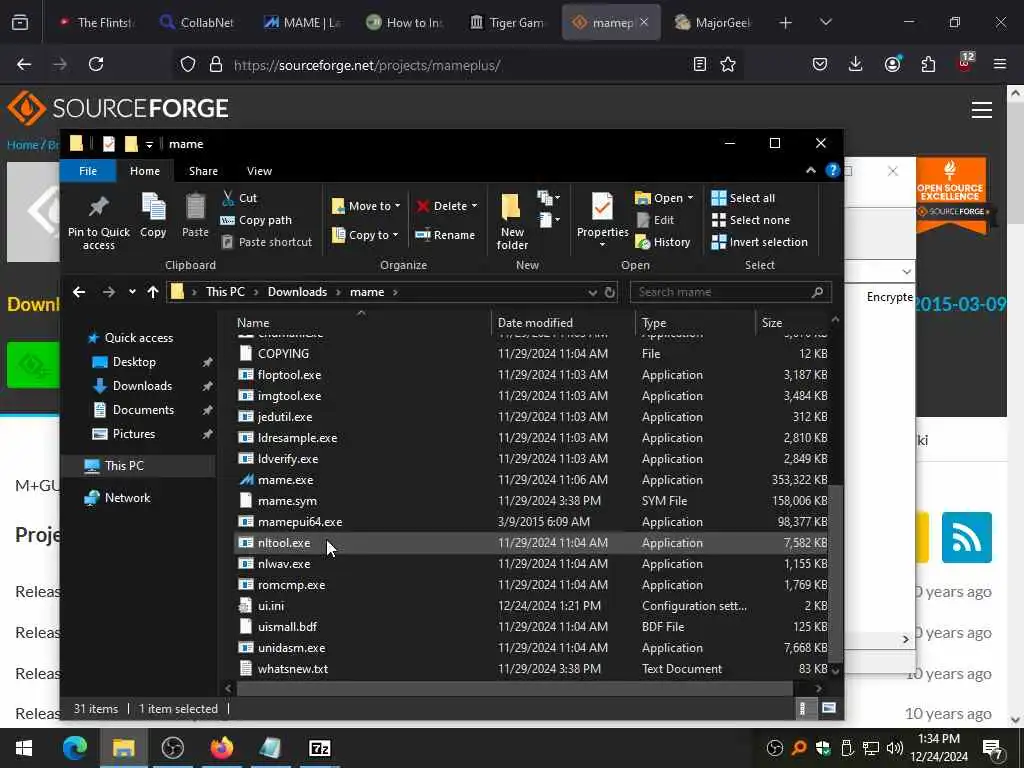This screenshot has height=768, width=1024.
Task: Click SourceForge RSS feed icon
Action: 967,537
